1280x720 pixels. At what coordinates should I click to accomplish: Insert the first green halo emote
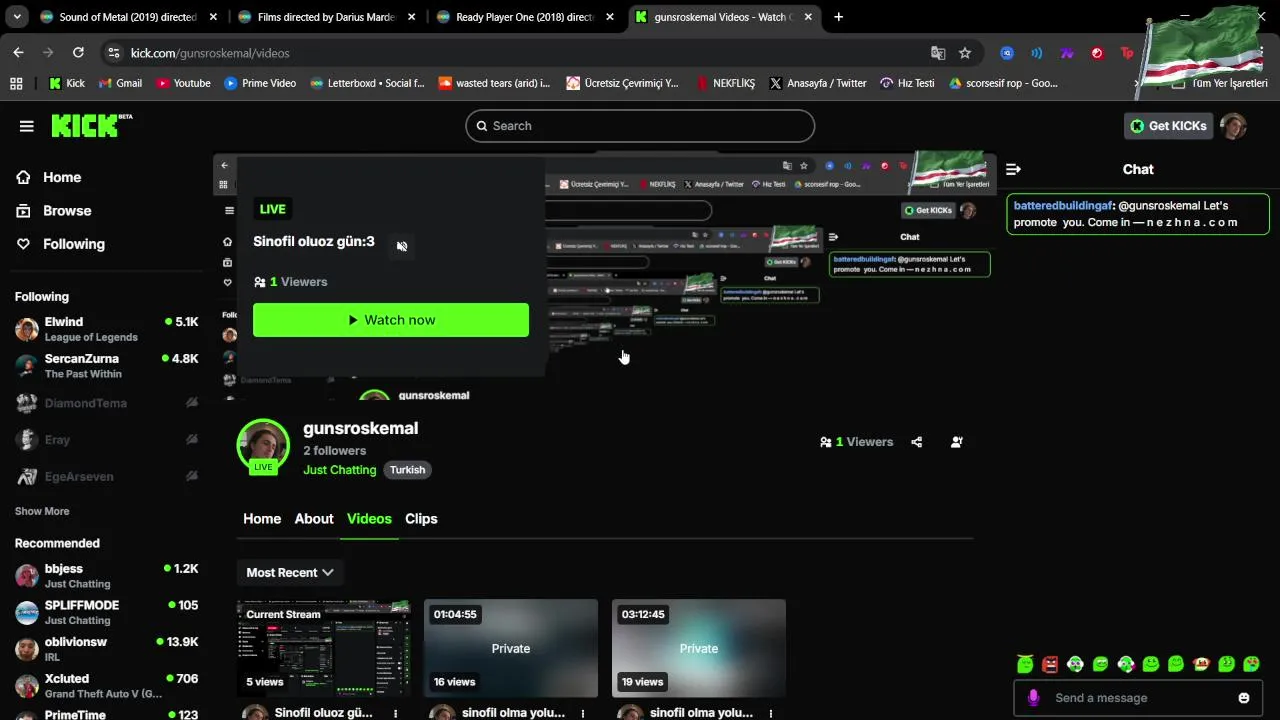[x=1025, y=664]
